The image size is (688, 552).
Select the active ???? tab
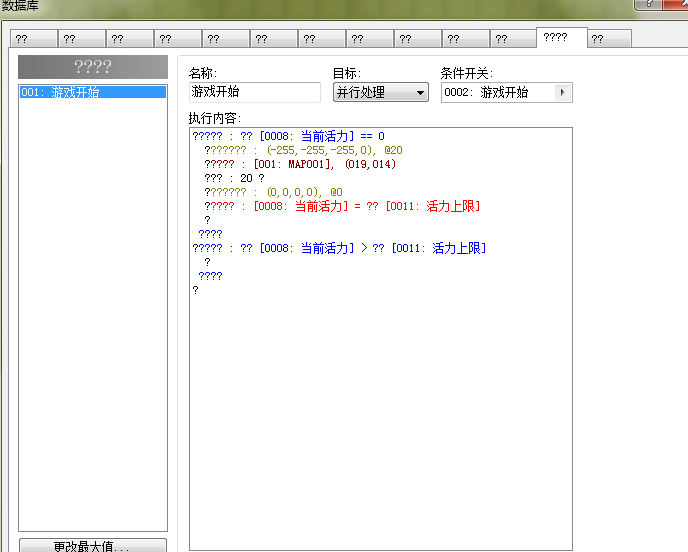point(561,38)
